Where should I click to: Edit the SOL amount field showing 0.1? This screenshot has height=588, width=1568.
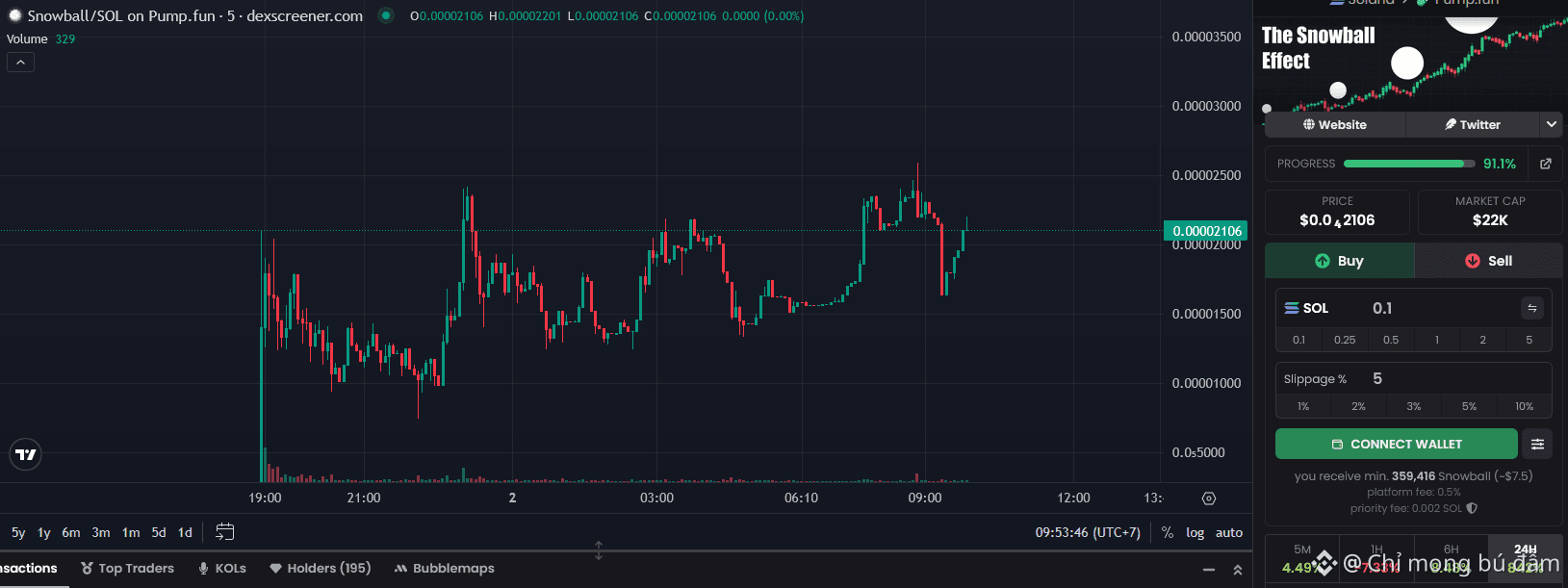pyautogui.click(x=1439, y=308)
